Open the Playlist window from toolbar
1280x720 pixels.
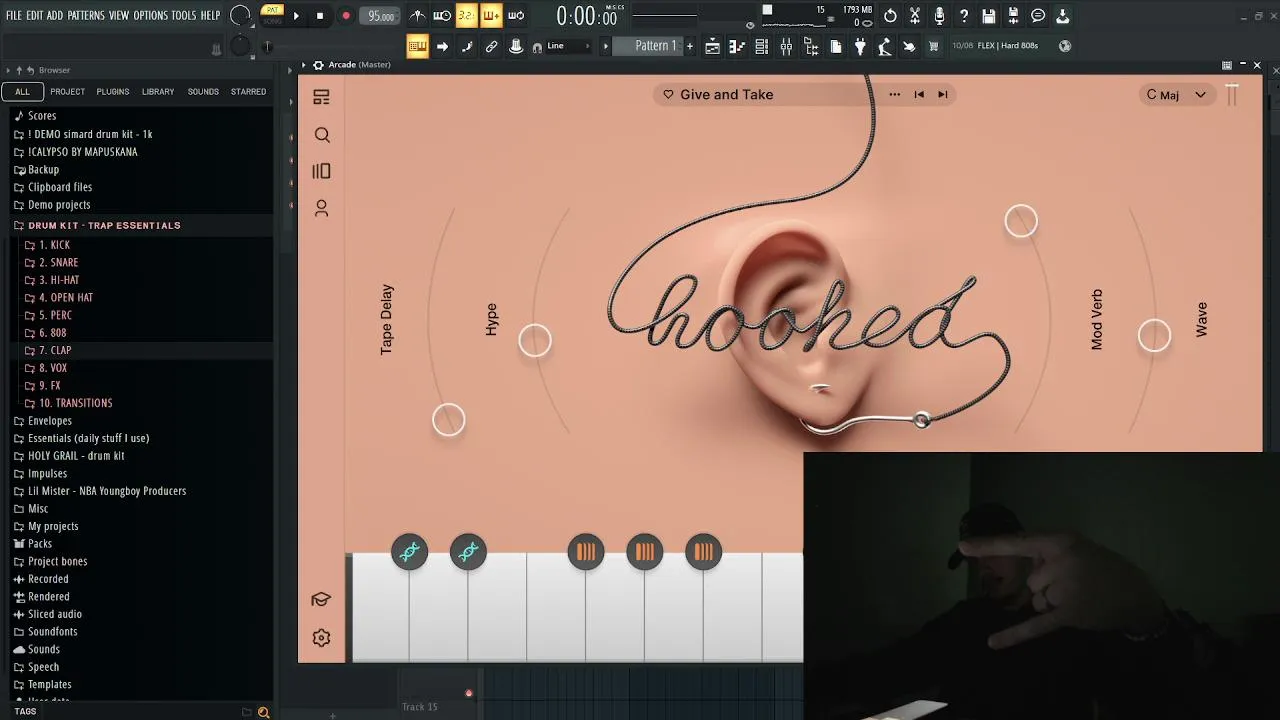[712, 46]
